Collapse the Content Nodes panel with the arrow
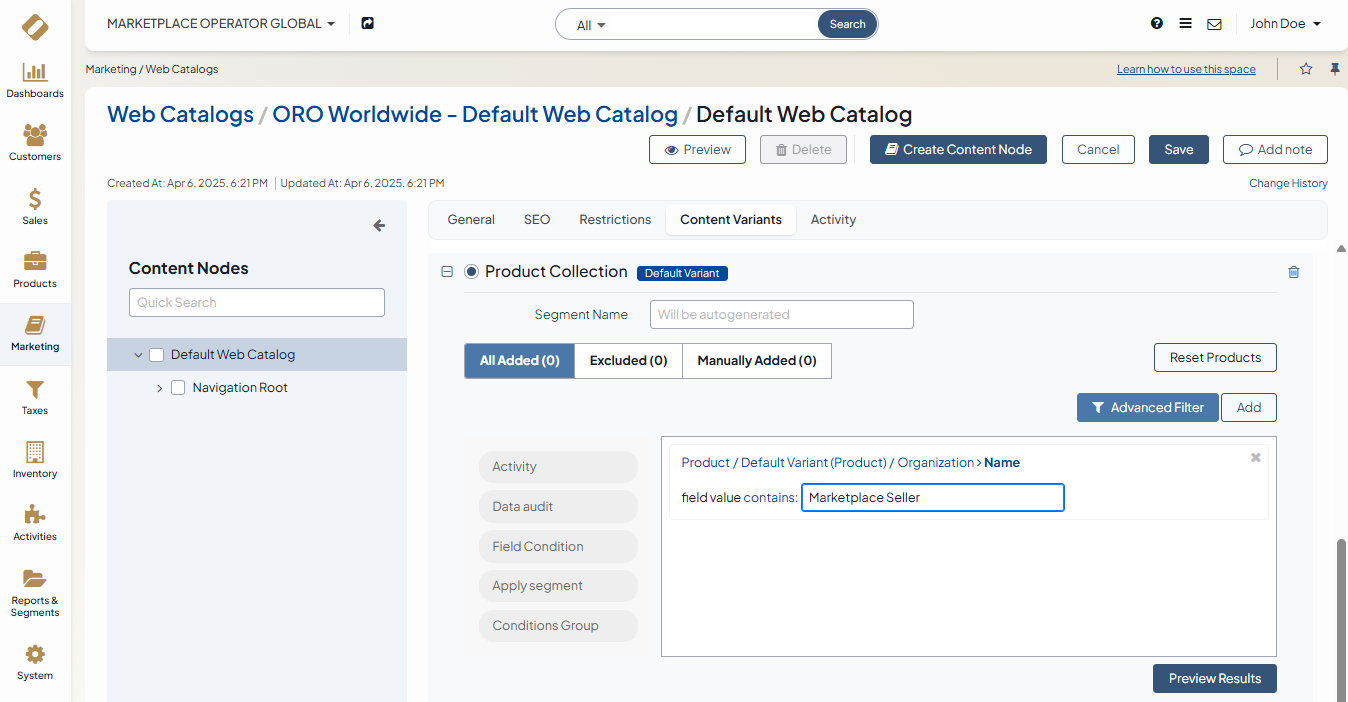Image resolution: width=1348 pixels, height=702 pixels. point(379,226)
